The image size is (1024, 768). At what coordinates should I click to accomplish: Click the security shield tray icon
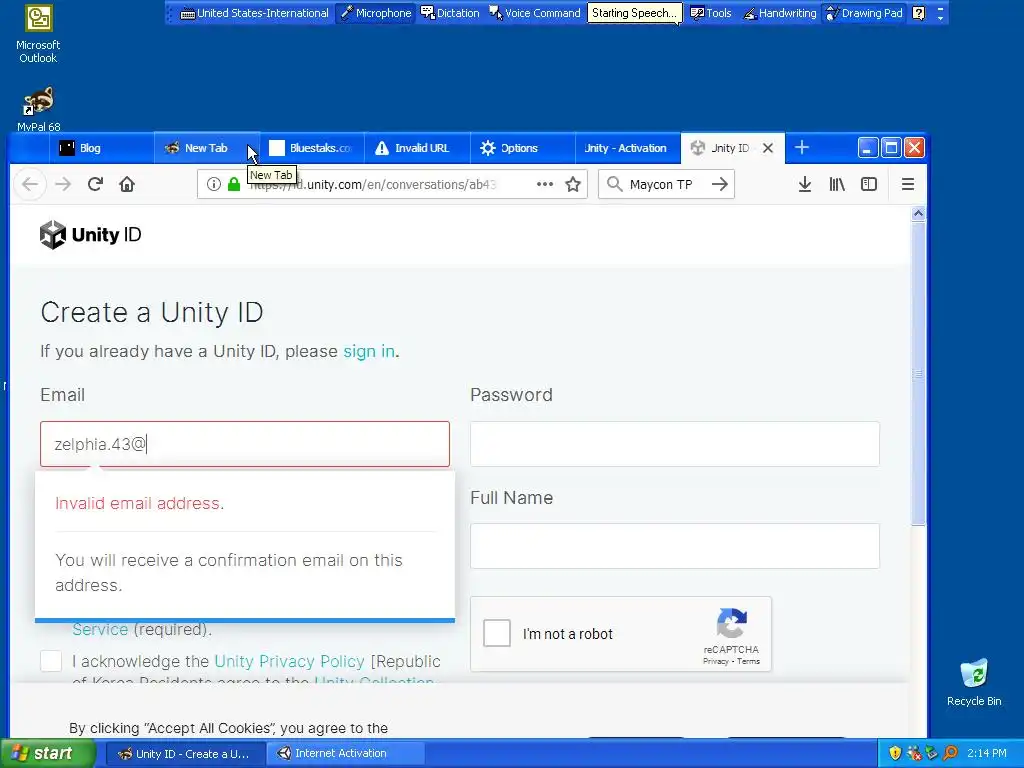(x=895, y=753)
